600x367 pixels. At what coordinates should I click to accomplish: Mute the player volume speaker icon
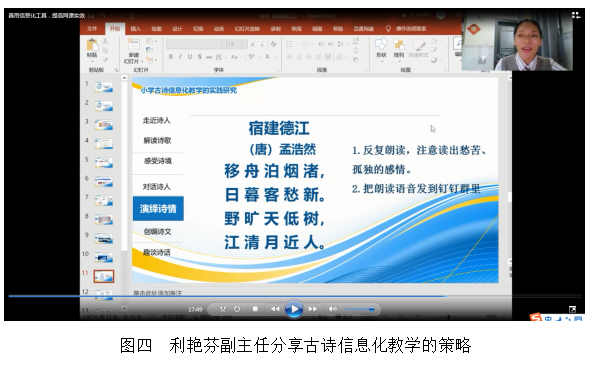pos(333,309)
